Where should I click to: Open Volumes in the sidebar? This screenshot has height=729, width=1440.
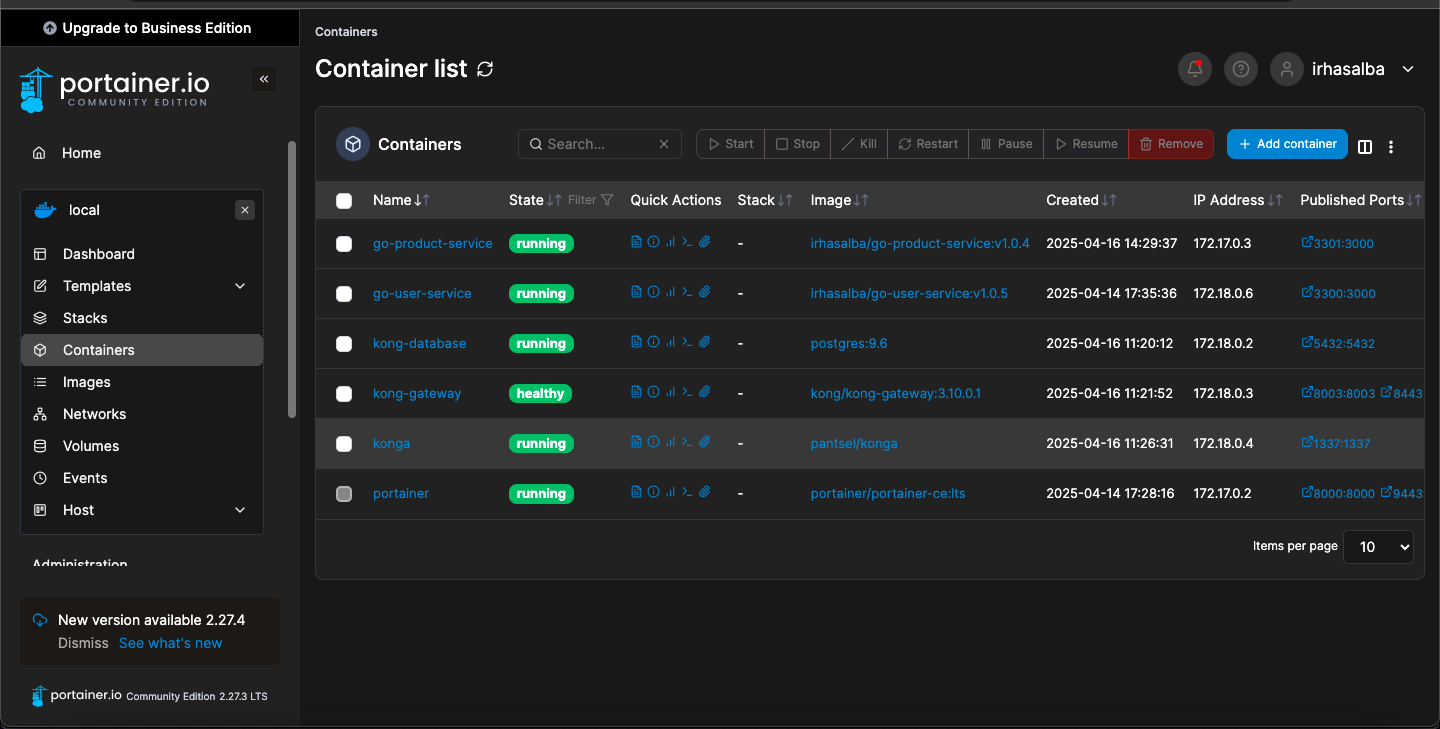[91, 446]
